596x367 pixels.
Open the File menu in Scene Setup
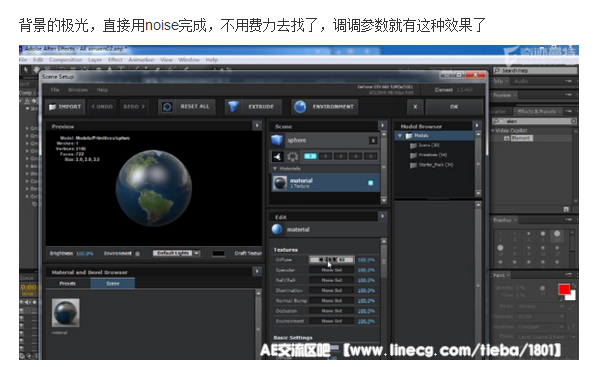coord(55,90)
